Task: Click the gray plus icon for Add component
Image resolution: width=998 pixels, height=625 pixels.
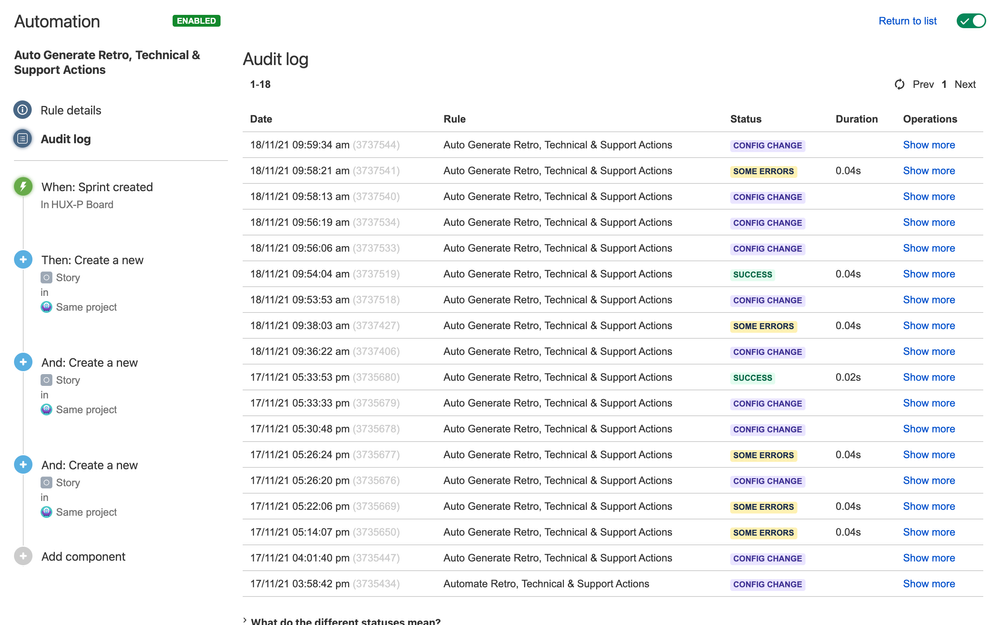Action: 23,556
